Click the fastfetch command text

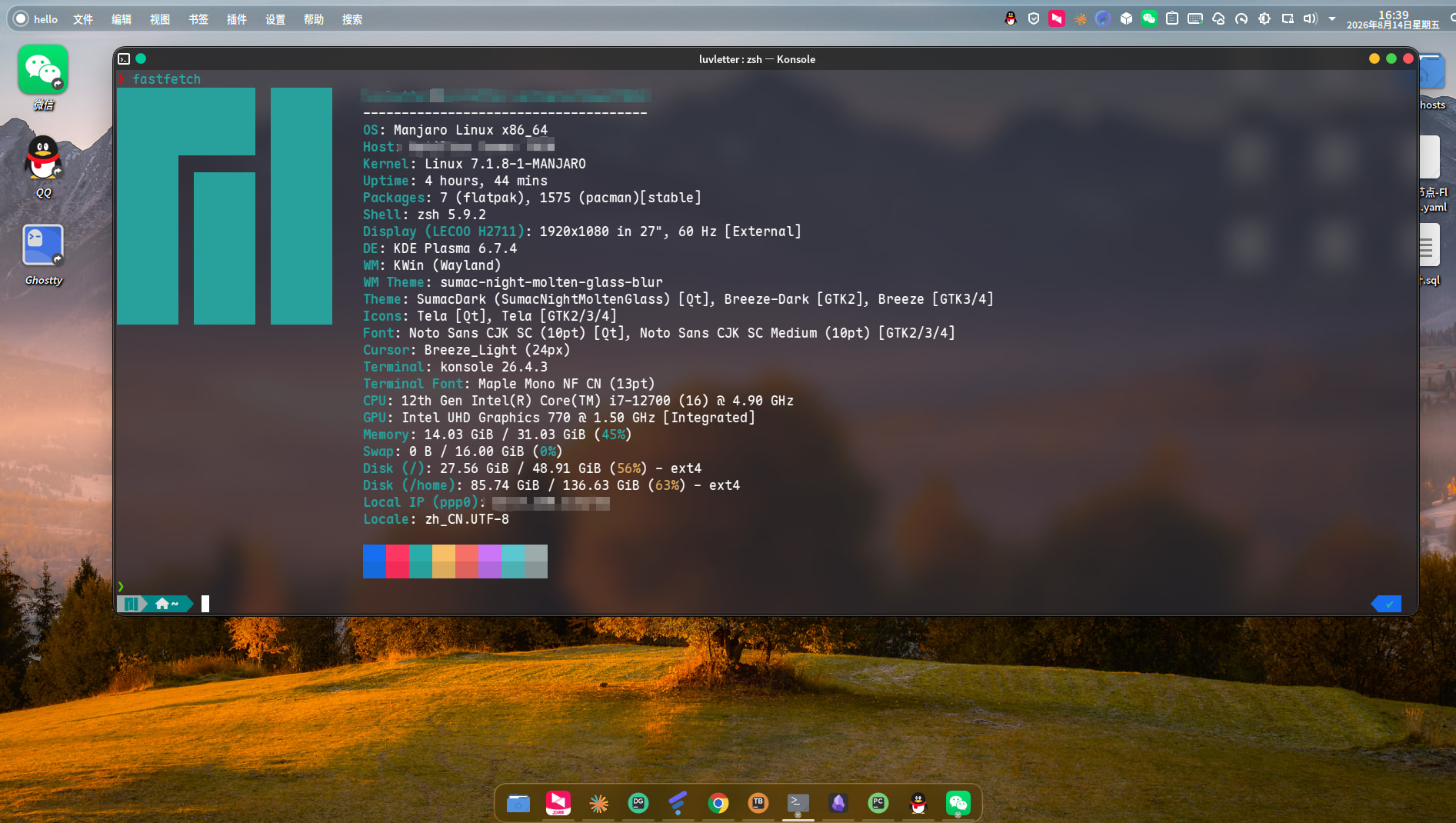[166, 79]
